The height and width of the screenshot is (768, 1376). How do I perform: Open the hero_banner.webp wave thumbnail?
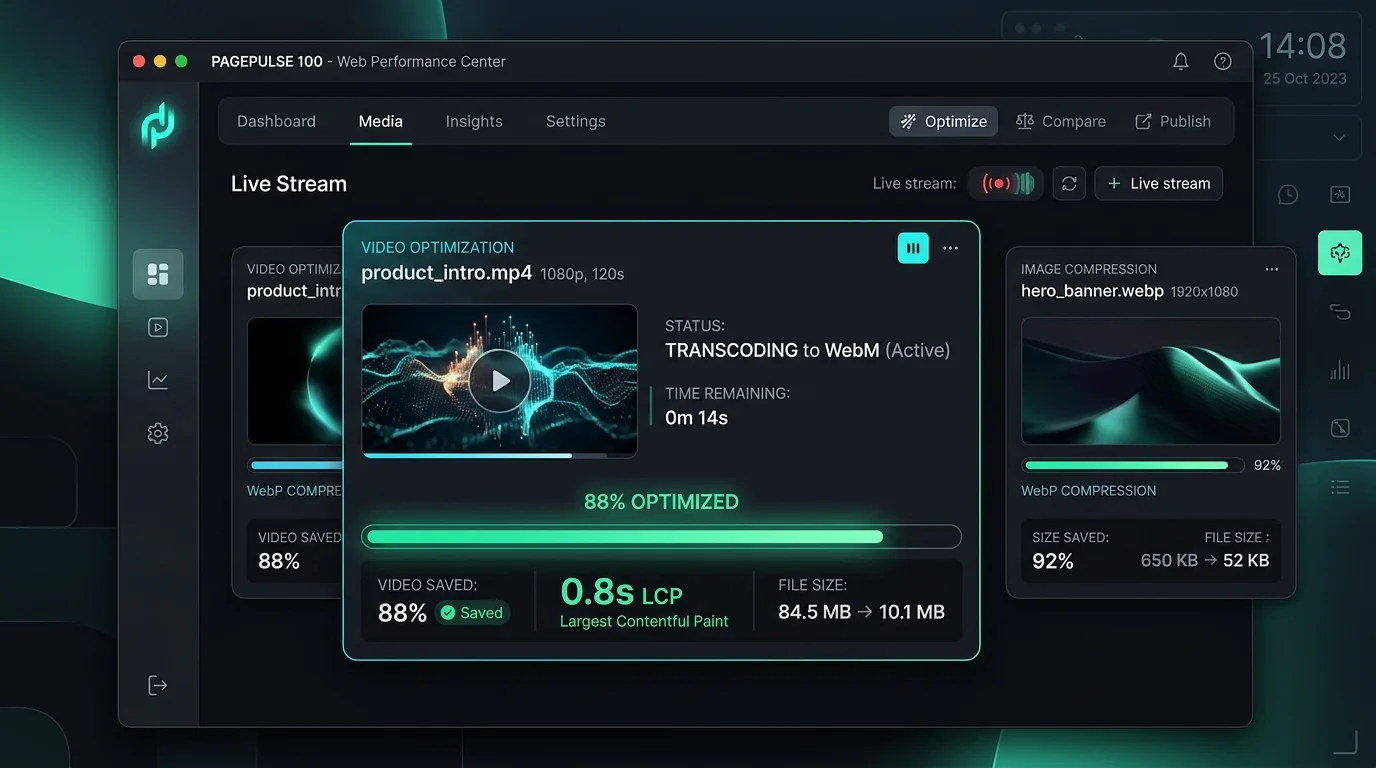coord(1151,381)
